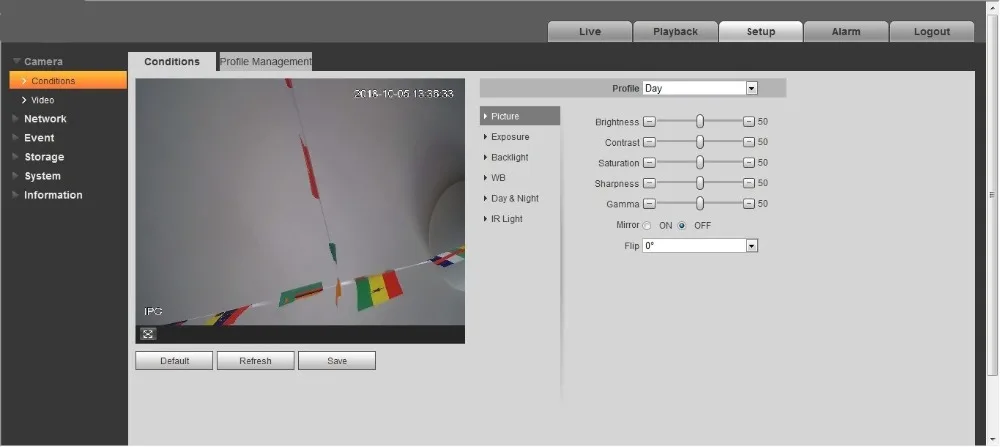Click the Brightness button beside value 50
The width and height of the screenshot is (1000, 447).
coord(749,122)
